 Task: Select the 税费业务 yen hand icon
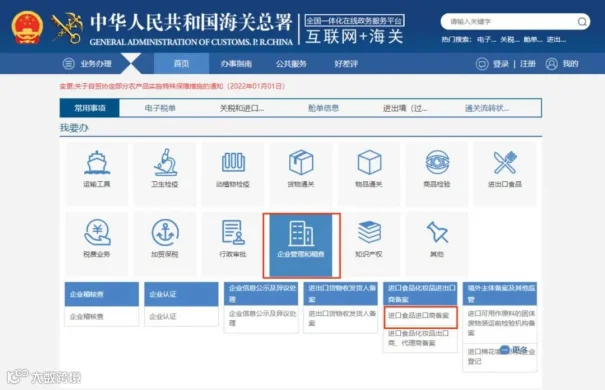pyautogui.click(x=97, y=232)
